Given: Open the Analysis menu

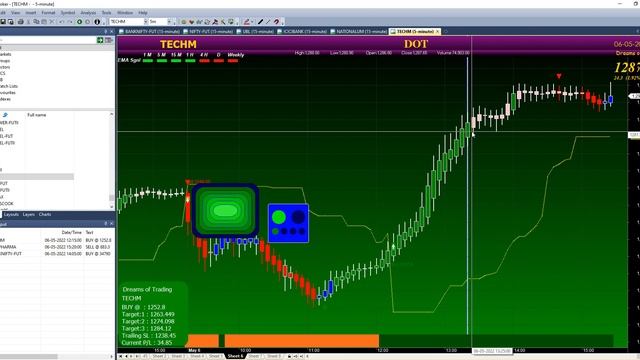Looking at the screenshot, I should (x=88, y=13).
